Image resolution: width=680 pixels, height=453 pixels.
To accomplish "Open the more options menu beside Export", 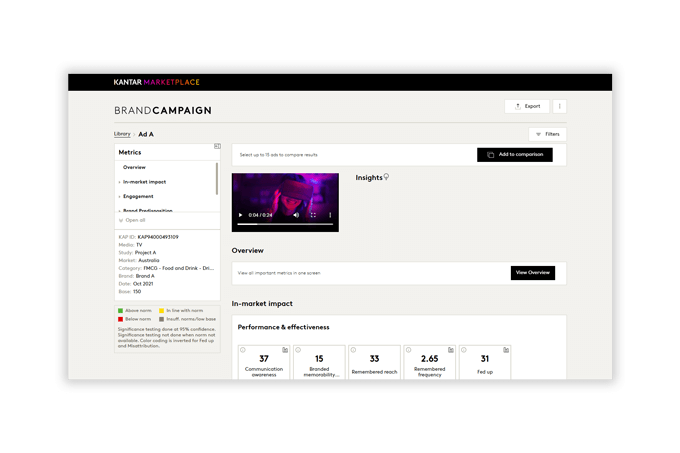I will [x=559, y=106].
